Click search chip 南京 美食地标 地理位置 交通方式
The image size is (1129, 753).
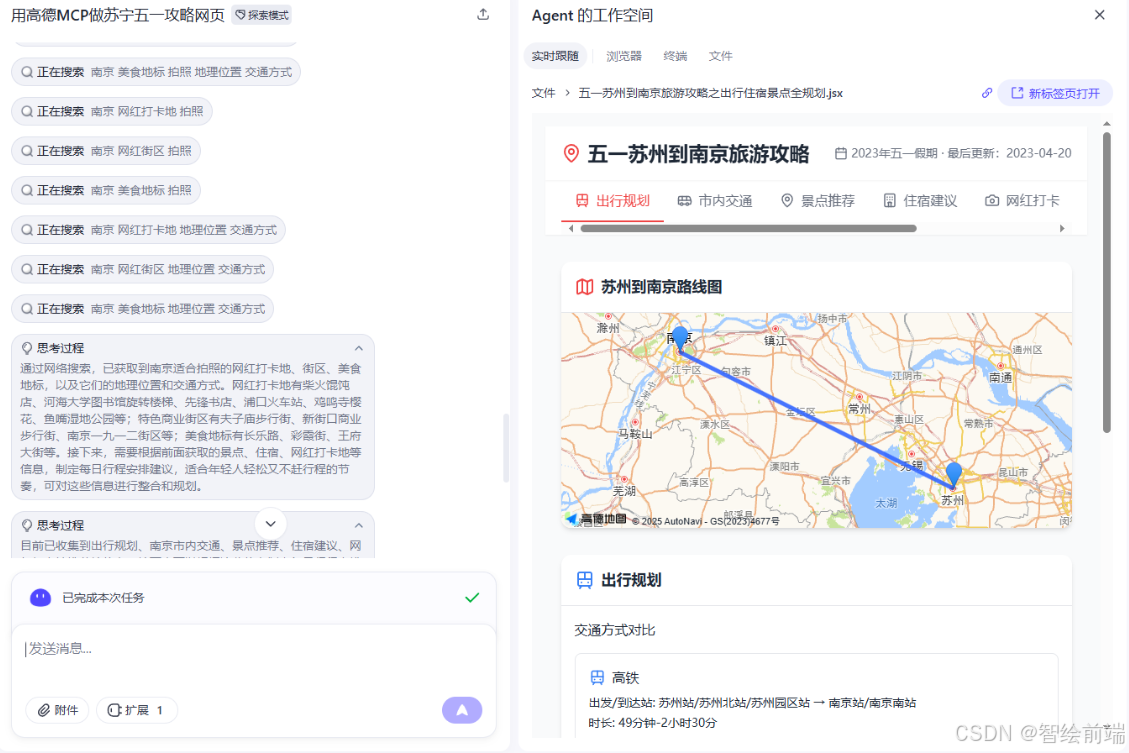[x=143, y=309]
